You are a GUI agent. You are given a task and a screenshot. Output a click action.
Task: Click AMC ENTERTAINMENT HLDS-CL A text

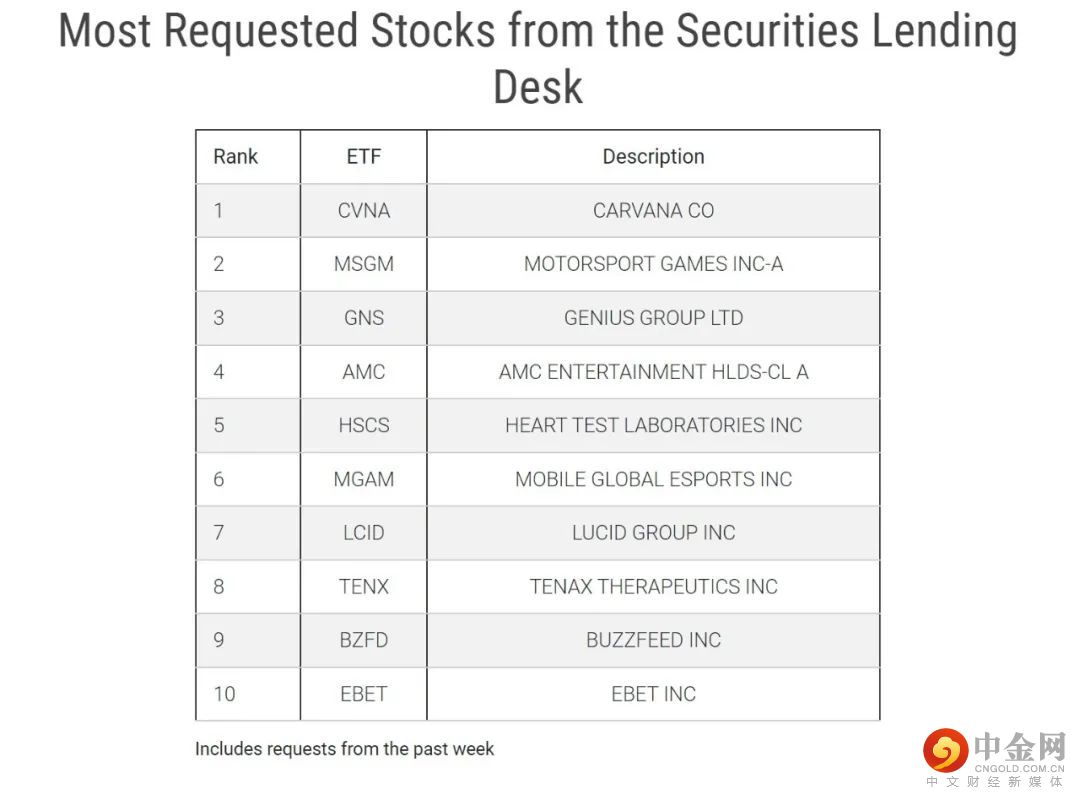[x=653, y=372]
